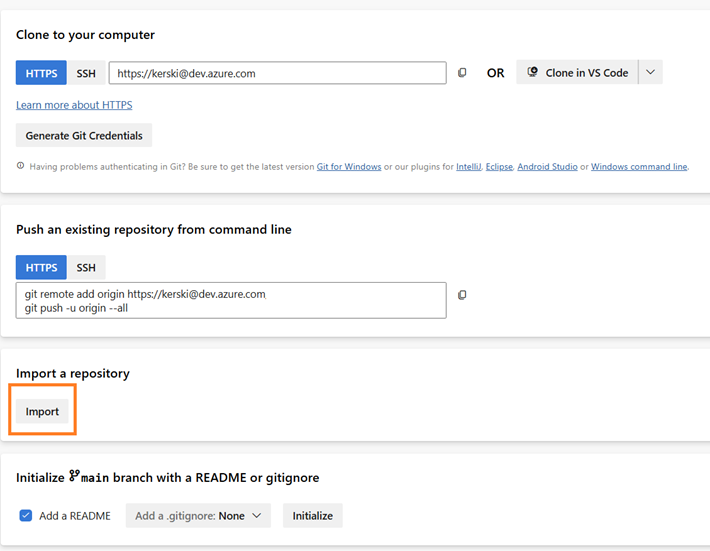Screen dimensions: 710x551
Task: Open the Android Studio plugin link
Action: (547, 167)
